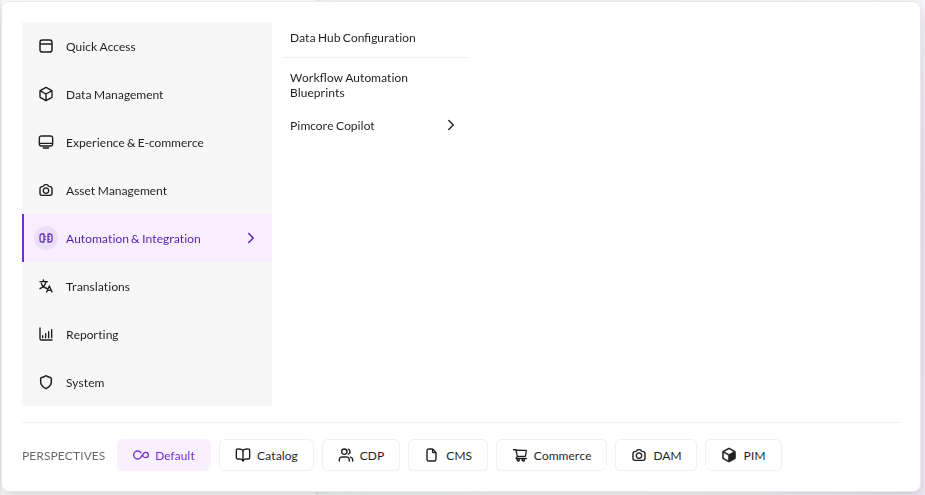Select Automation & Integration menu section

[x=147, y=238]
